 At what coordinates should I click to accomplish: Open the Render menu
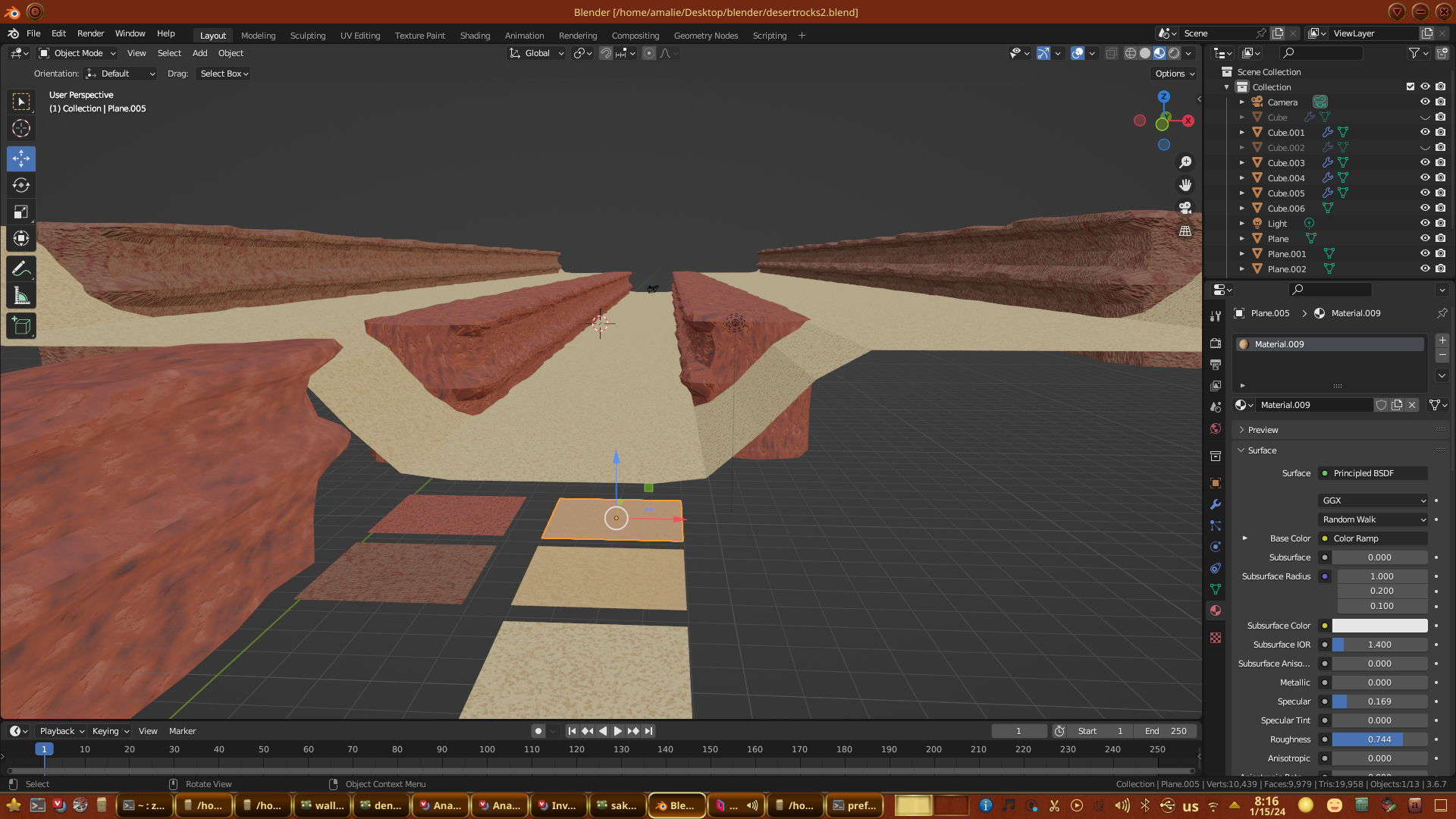coord(90,33)
